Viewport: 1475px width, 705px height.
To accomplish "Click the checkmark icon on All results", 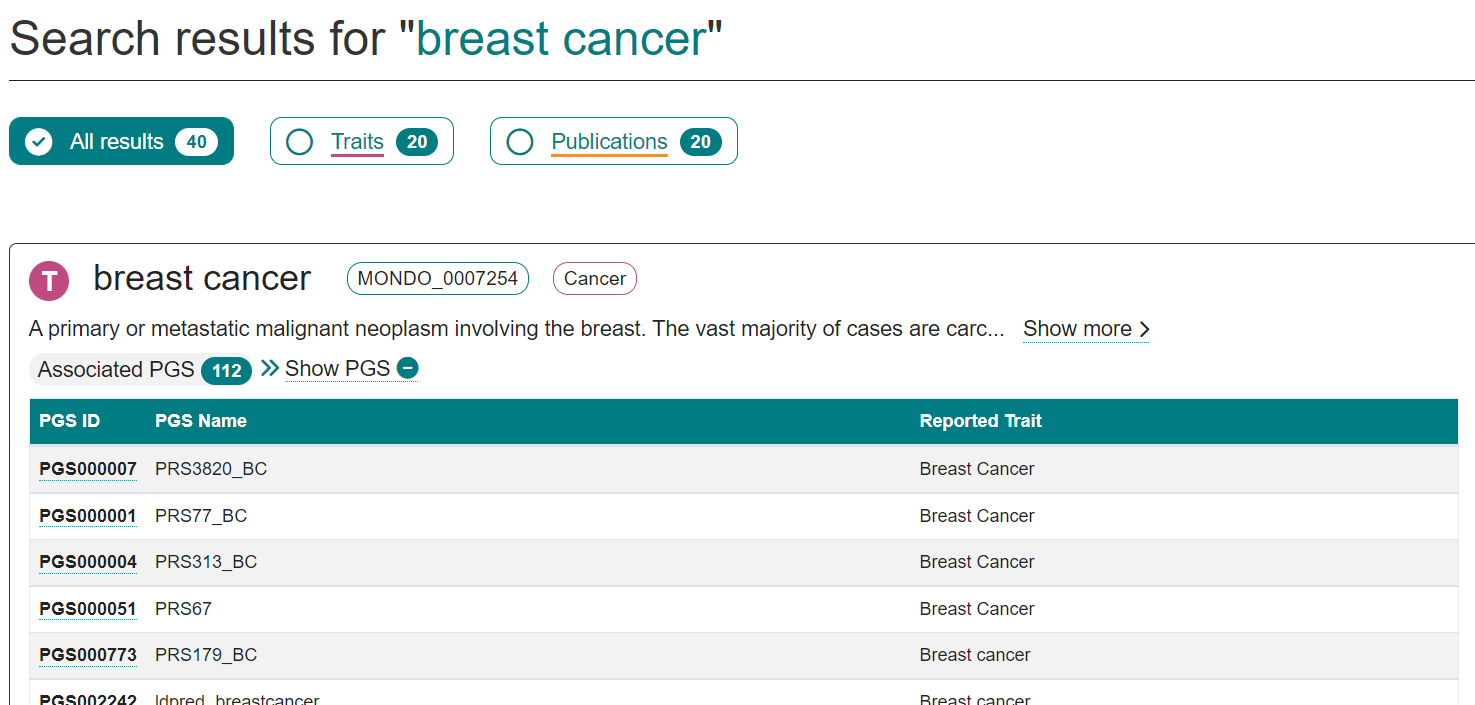I will (x=38, y=141).
